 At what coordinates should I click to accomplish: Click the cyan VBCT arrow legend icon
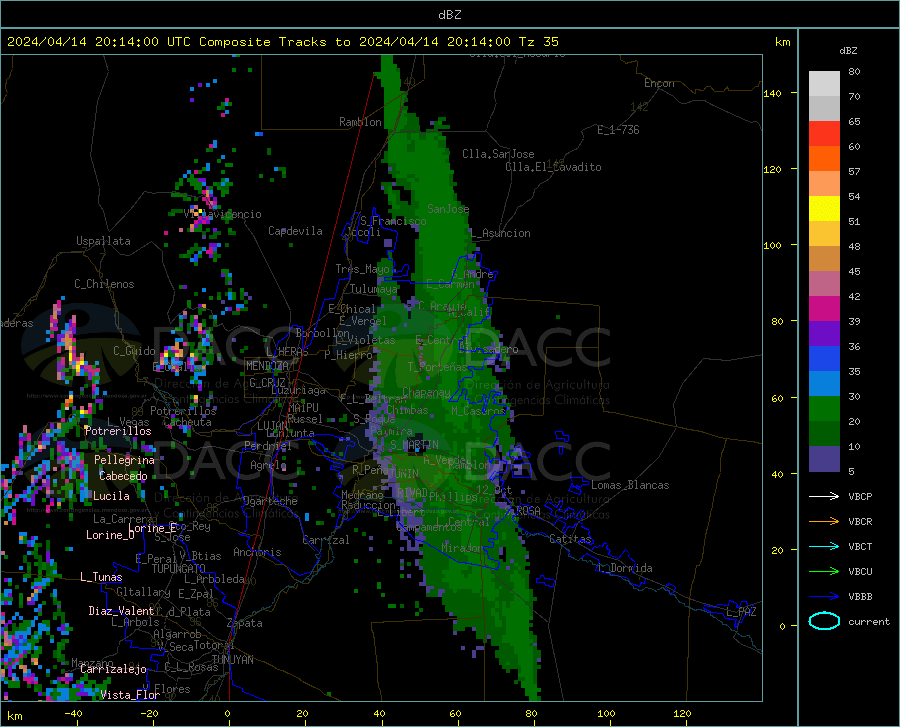tap(824, 546)
